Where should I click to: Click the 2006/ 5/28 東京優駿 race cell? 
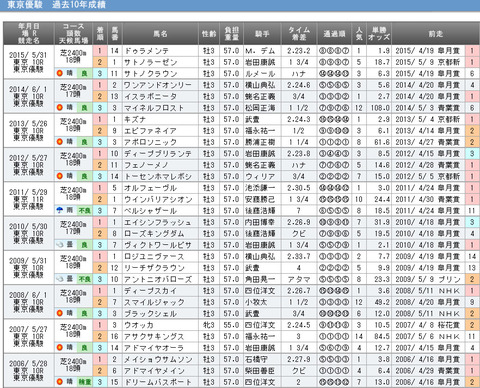point(29,370)
